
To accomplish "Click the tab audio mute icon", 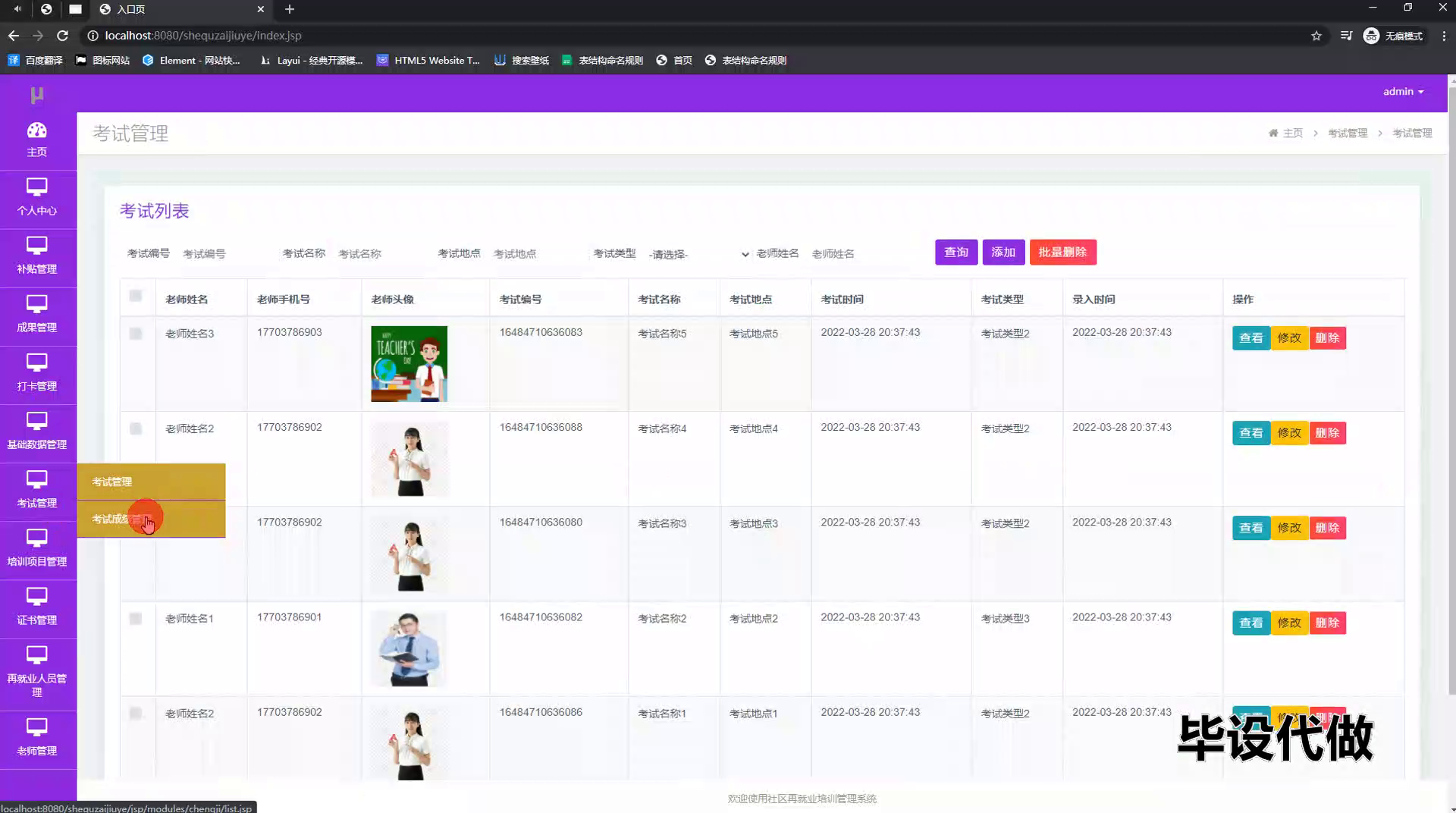I will click(x=17, y=9).
